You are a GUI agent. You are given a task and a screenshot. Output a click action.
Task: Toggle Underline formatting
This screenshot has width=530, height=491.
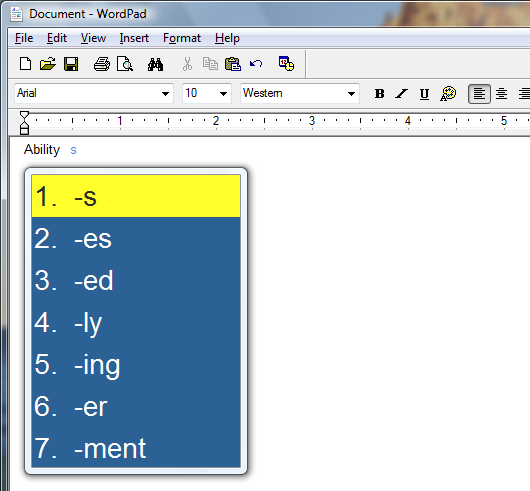[x=424, y=94]
